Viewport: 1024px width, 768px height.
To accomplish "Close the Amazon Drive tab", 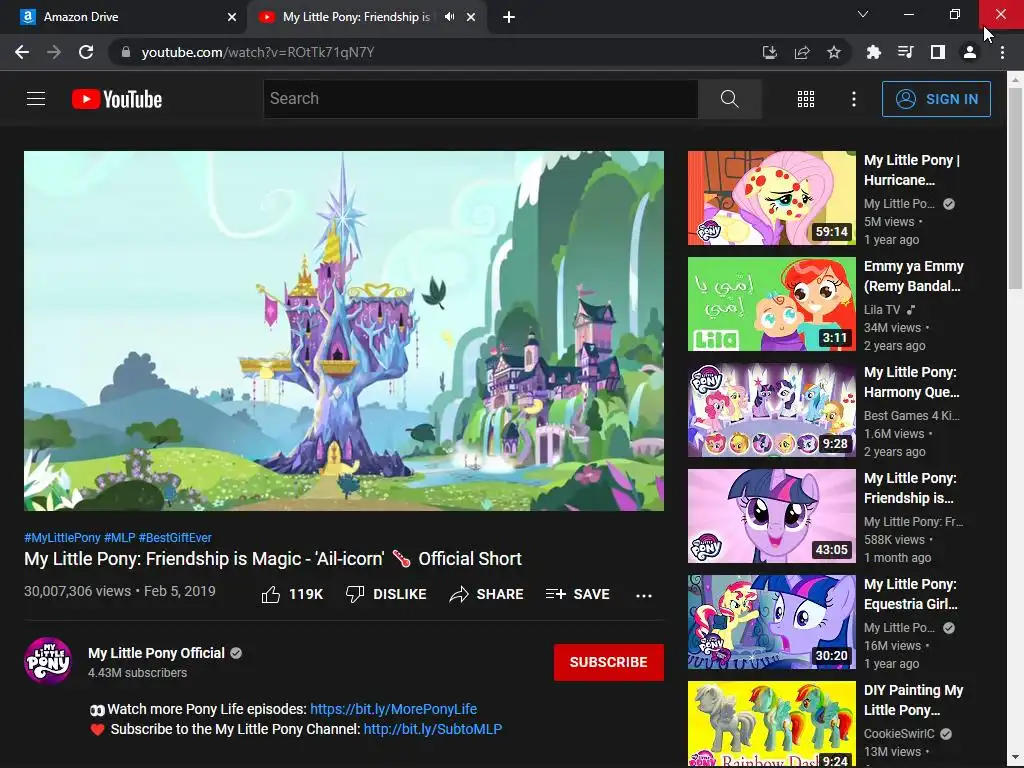I will pos(232,17).
